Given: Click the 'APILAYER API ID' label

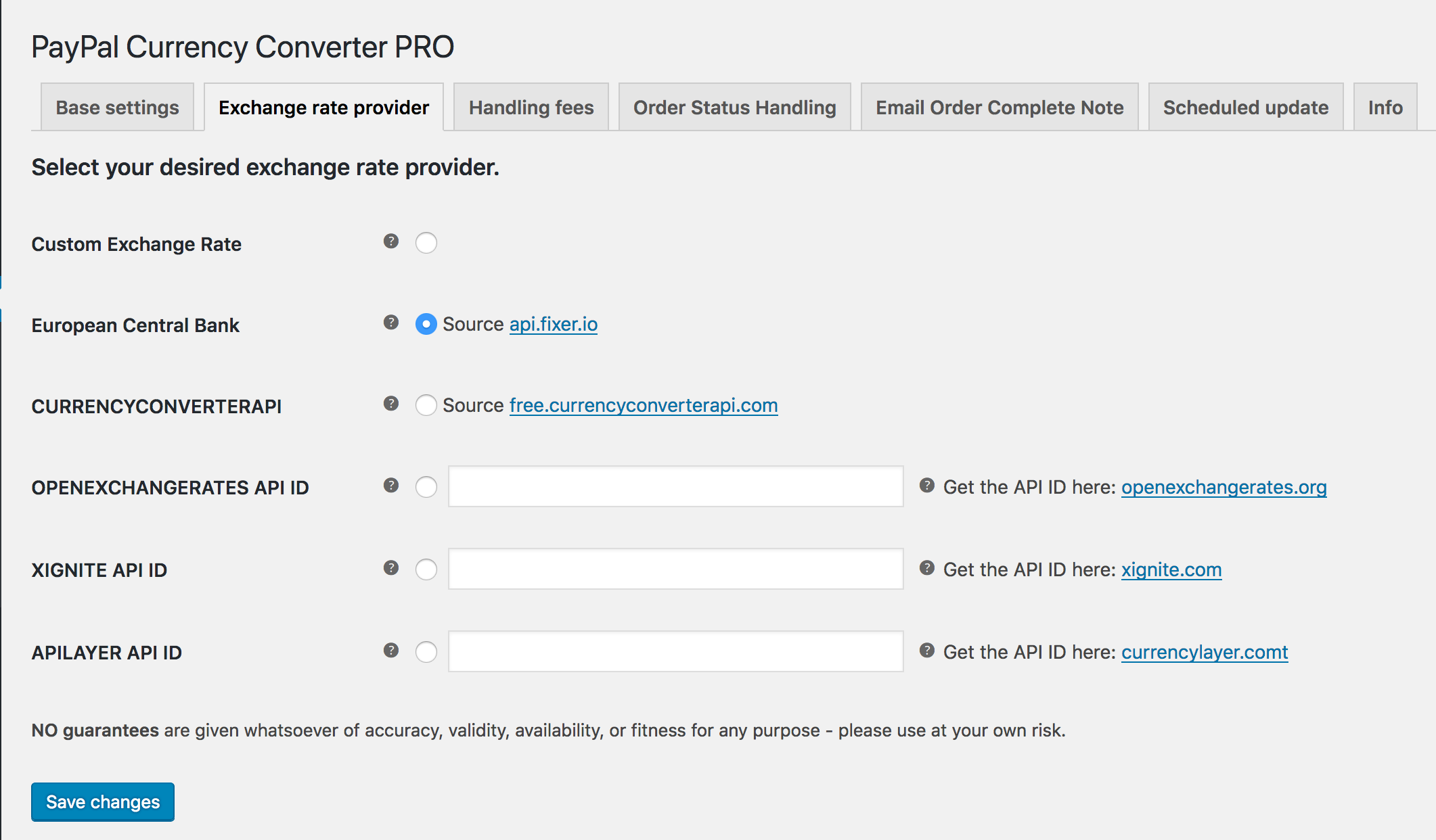Looking at the screenshot, I should coord(107,653).
